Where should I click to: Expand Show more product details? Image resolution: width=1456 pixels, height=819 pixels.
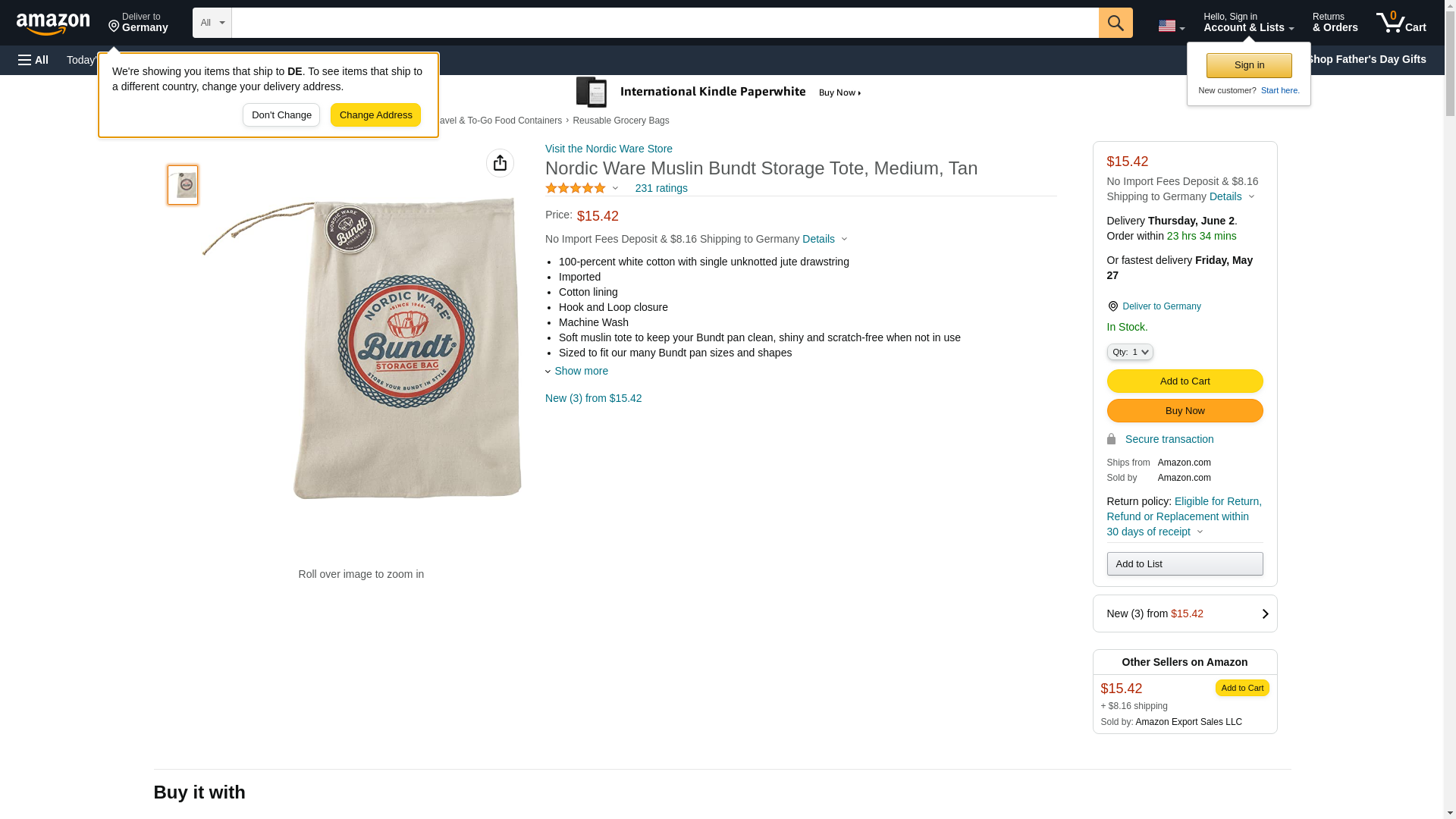point(580,371)
